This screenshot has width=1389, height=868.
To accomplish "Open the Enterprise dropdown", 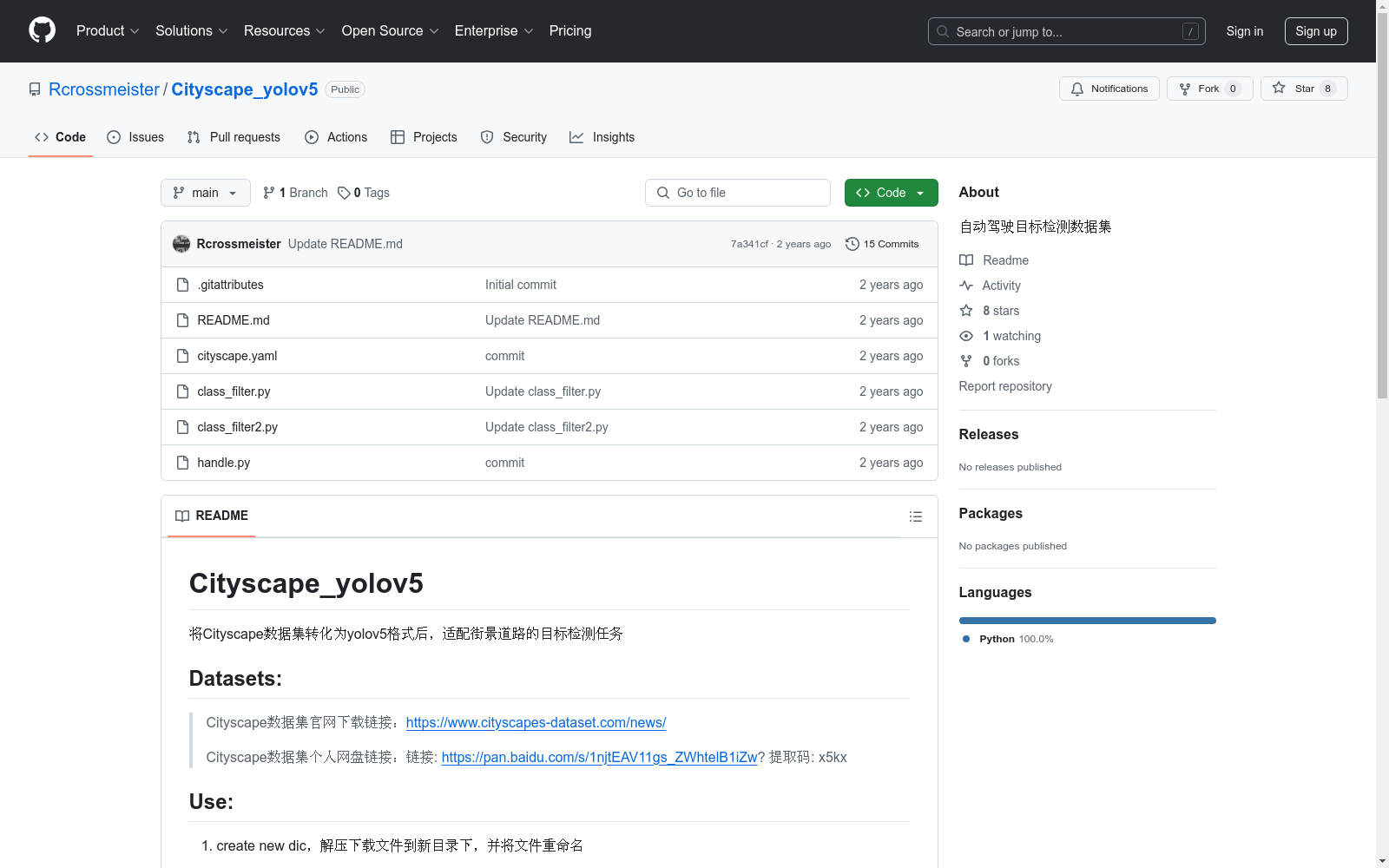I will 494,30.
